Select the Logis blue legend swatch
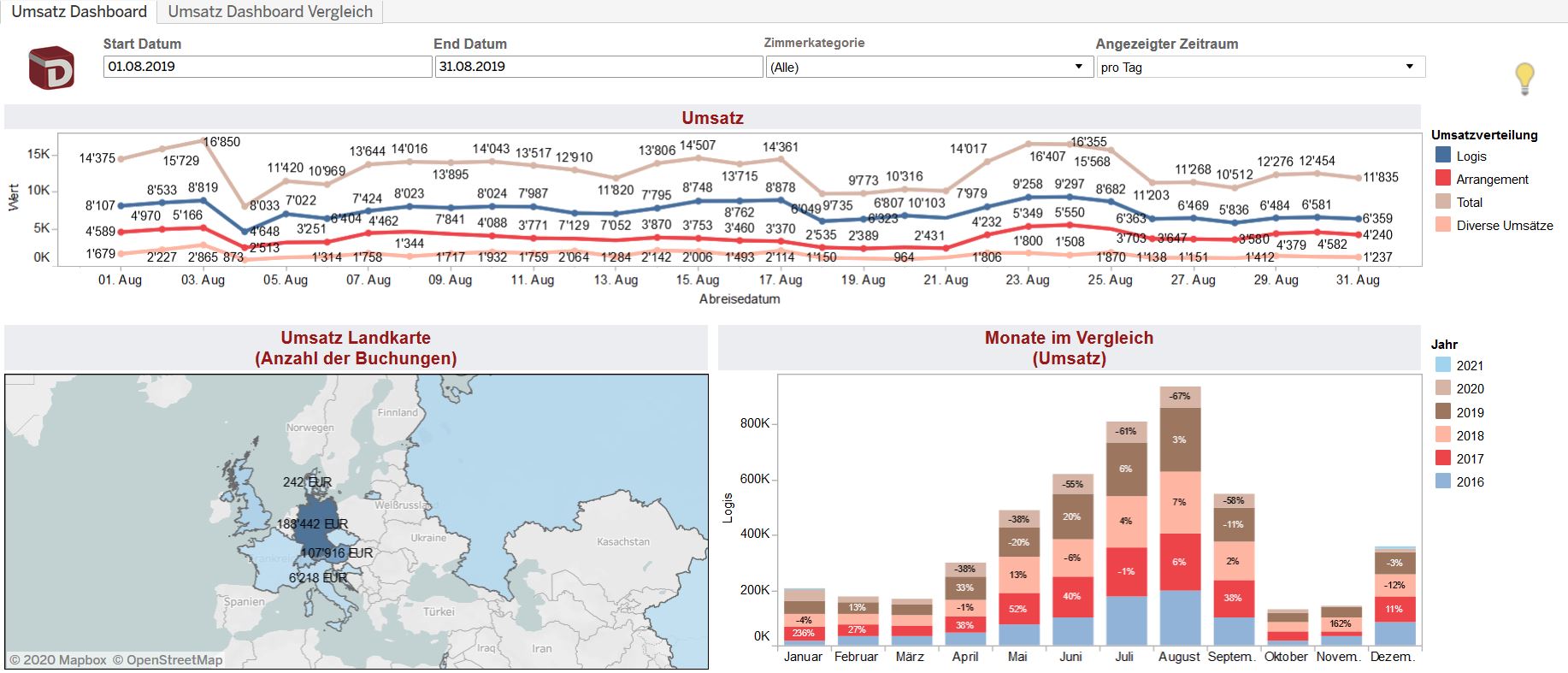 coord(1443,155)
